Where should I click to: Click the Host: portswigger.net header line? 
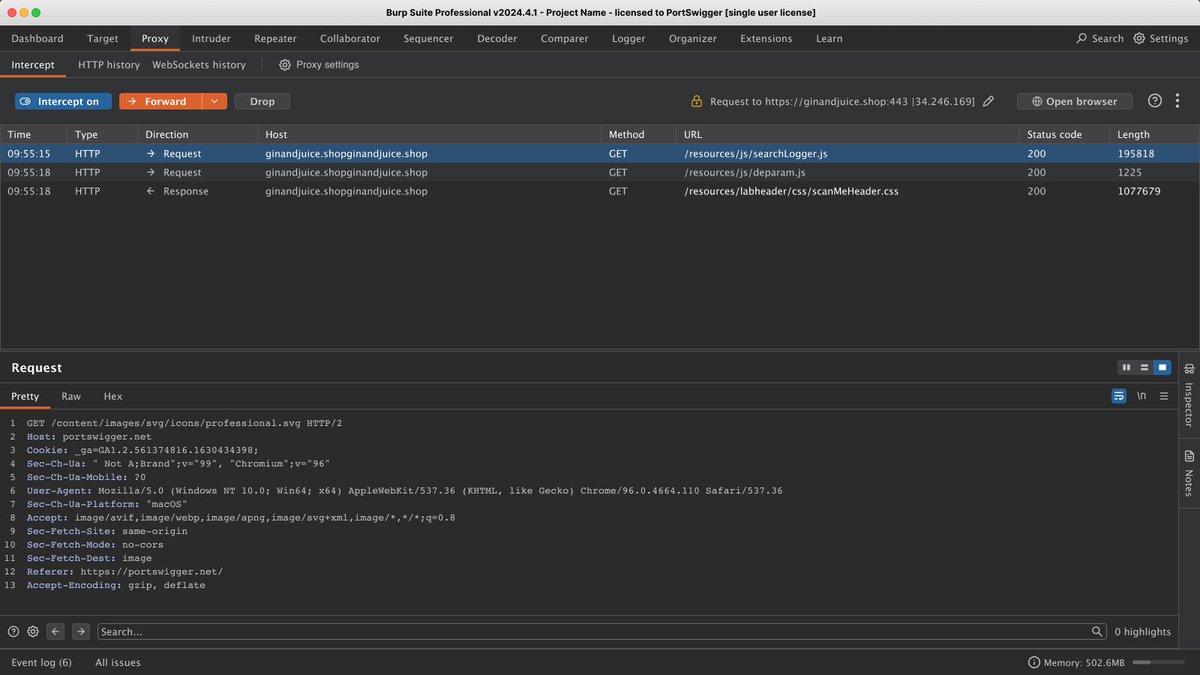pyautogui.click(x=89, y=437)
